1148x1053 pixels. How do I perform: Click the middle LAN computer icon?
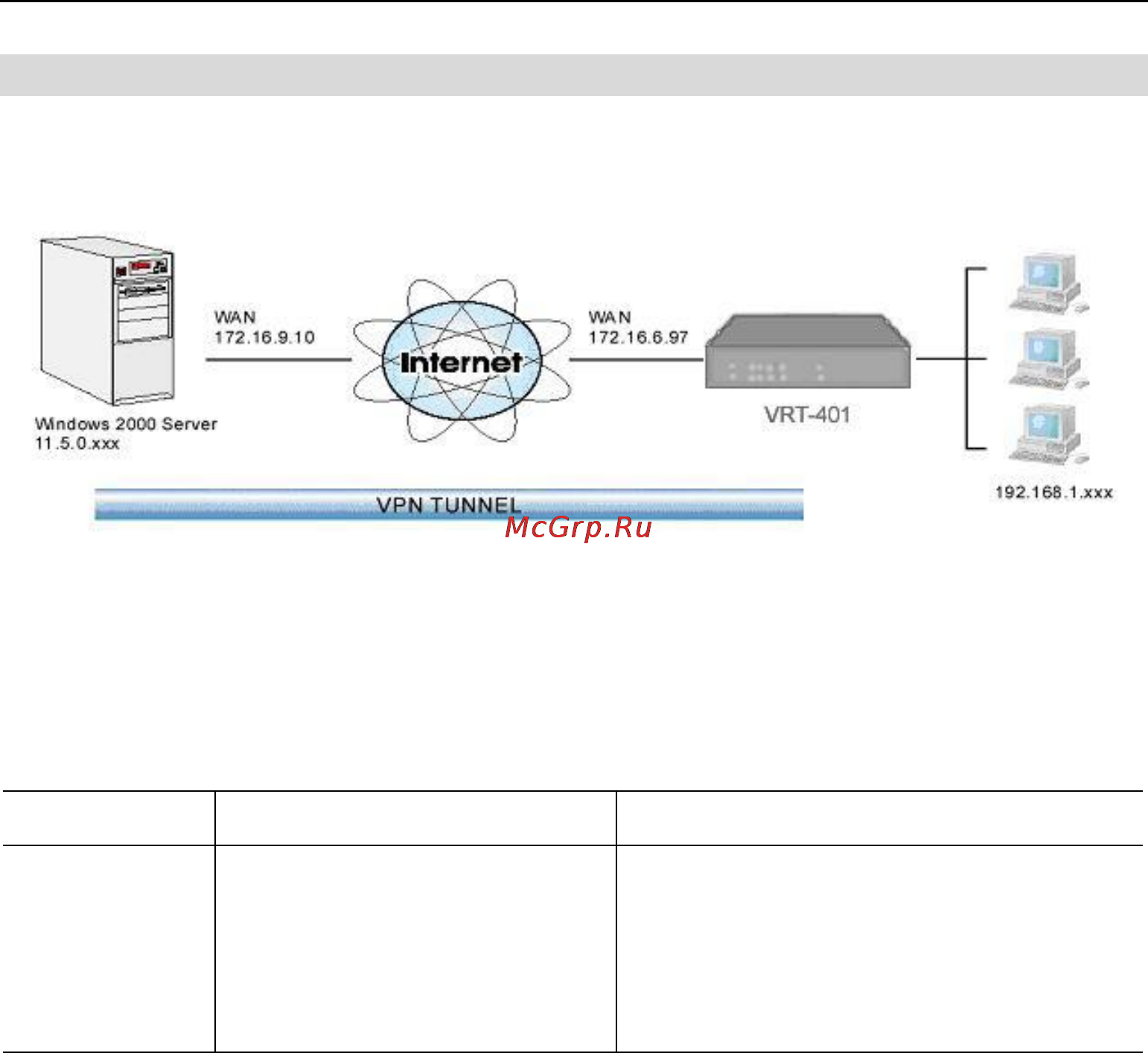1047,359
